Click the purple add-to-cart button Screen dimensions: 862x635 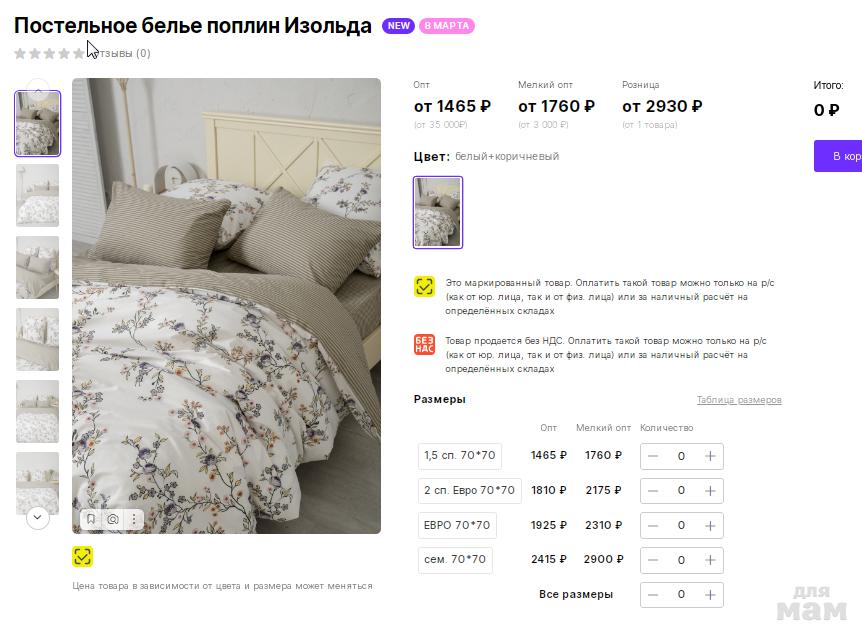(x=838, y=156)
